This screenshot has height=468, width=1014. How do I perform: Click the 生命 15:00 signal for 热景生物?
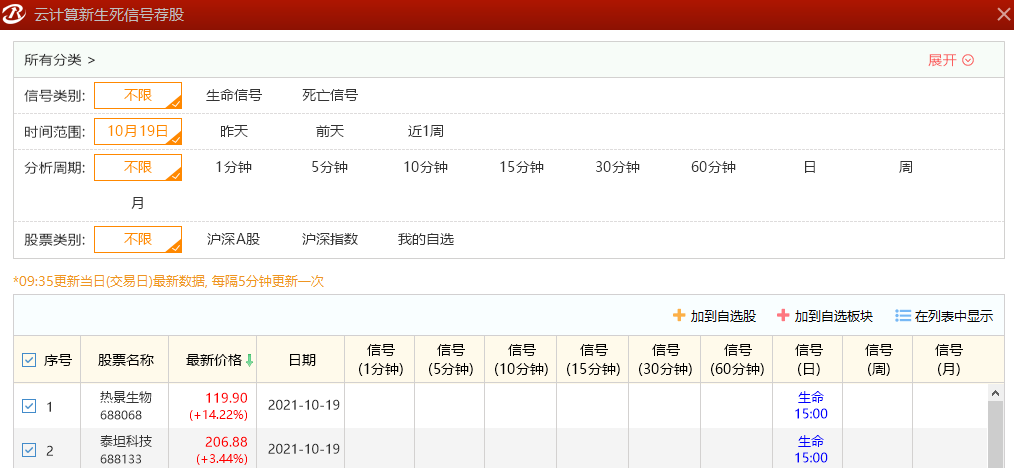810,406
